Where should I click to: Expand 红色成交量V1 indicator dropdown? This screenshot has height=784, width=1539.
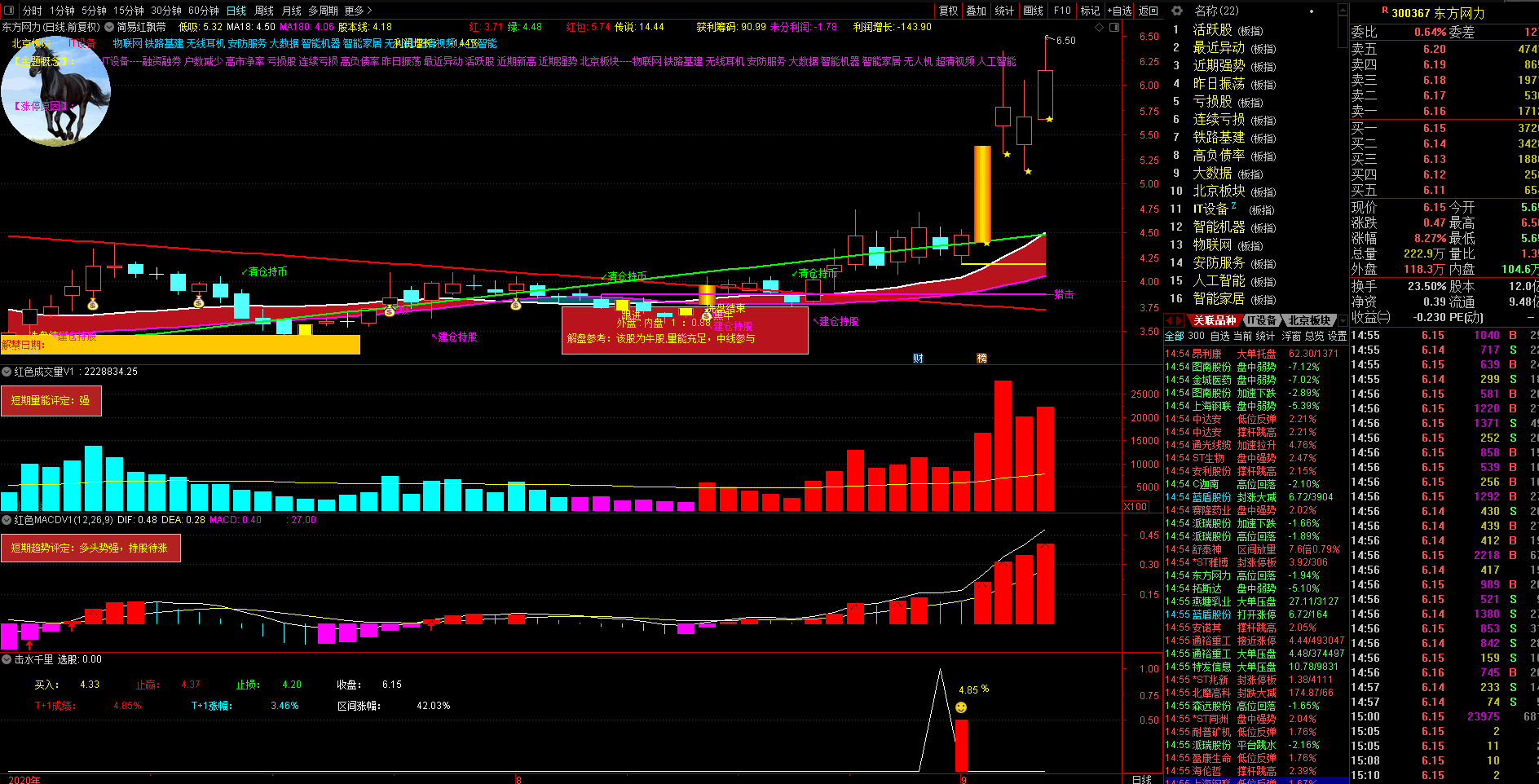tap(7, 372)
